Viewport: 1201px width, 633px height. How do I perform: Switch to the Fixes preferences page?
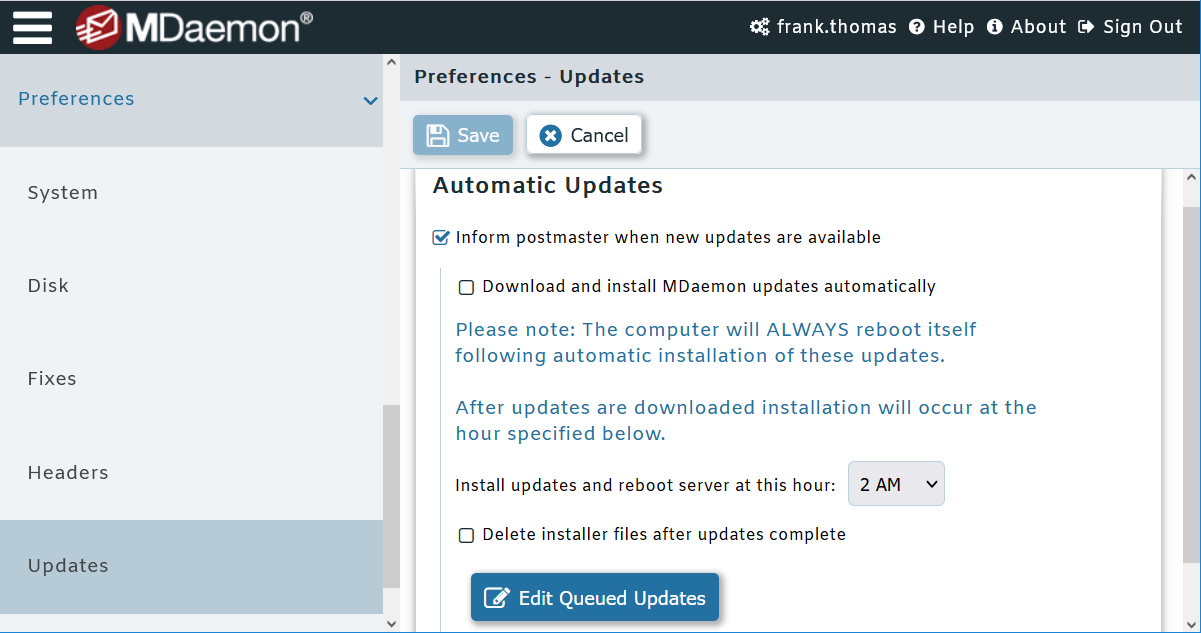(51, 378)
